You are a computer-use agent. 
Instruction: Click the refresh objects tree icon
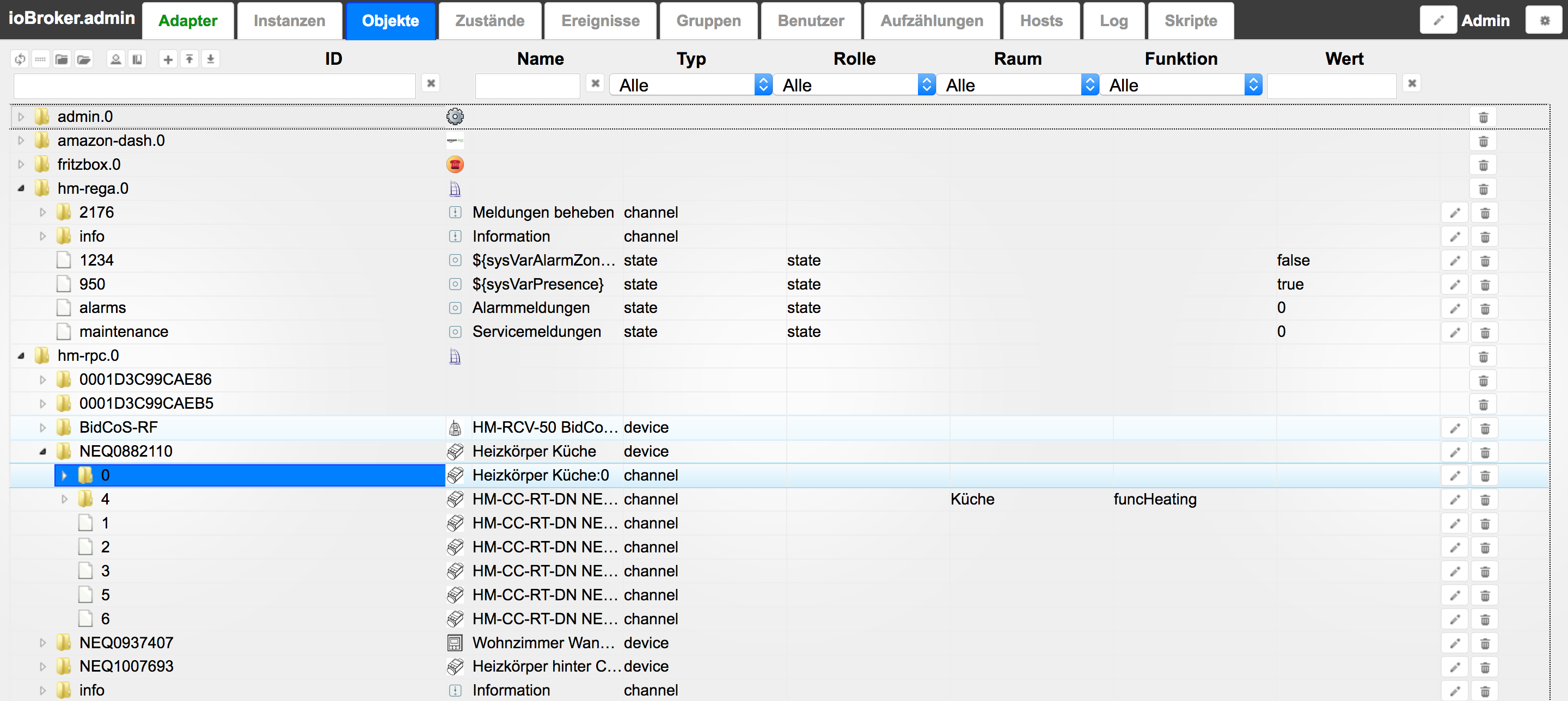[20, 59]
